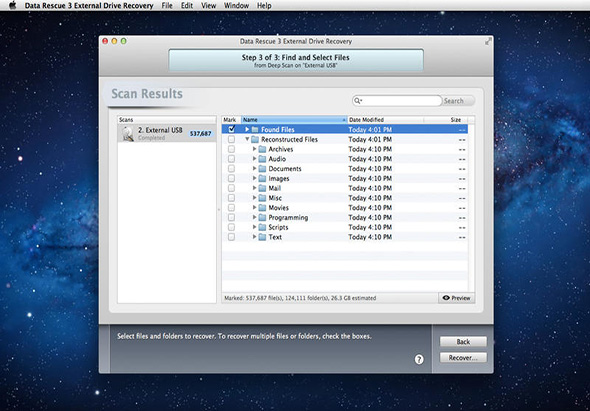This screenshot has height=411, width=590.
Task: Click the Preview button
Action: point(456,298)
